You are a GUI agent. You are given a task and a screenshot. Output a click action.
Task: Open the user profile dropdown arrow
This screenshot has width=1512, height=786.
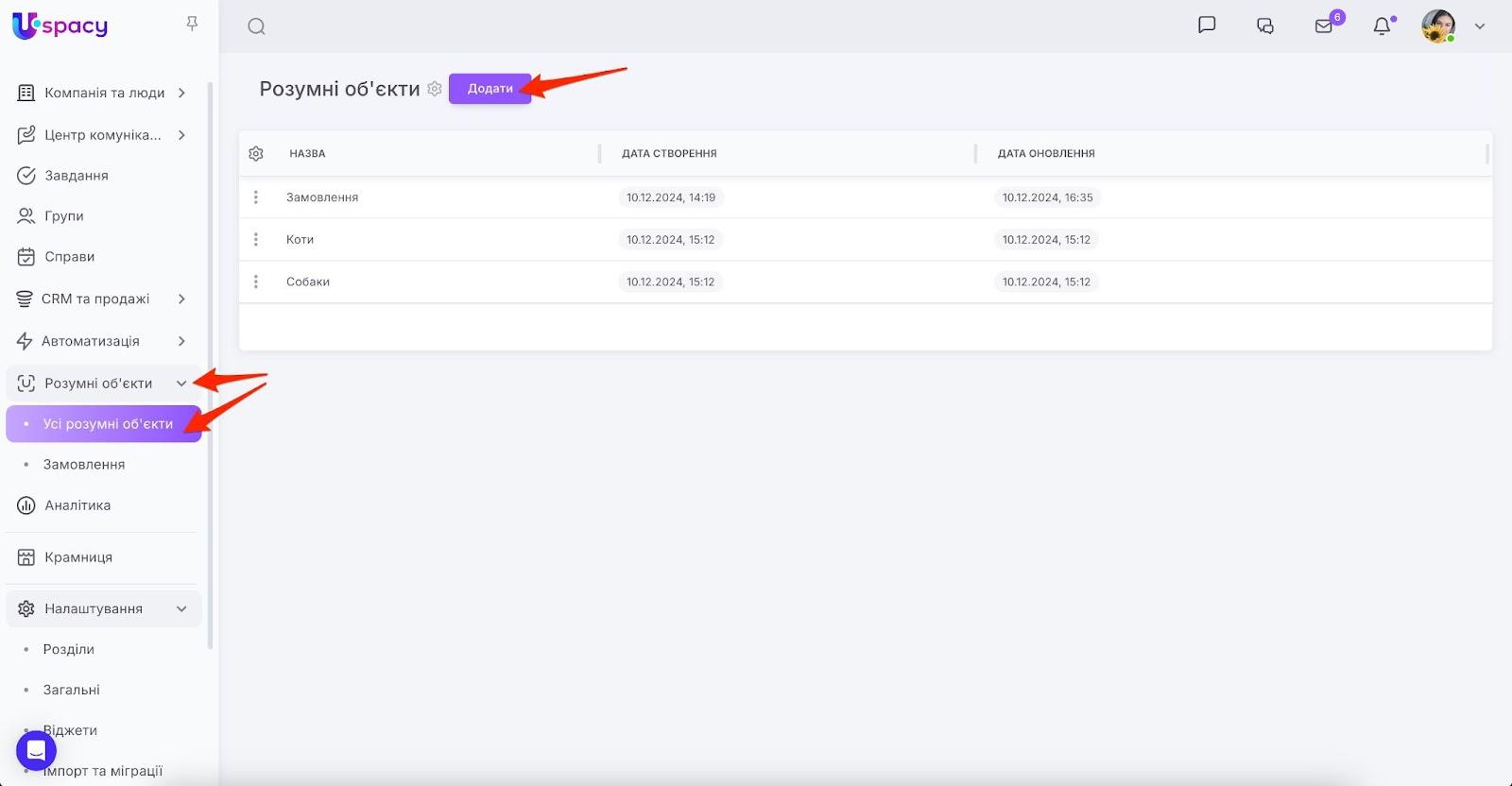[1480, 26]
